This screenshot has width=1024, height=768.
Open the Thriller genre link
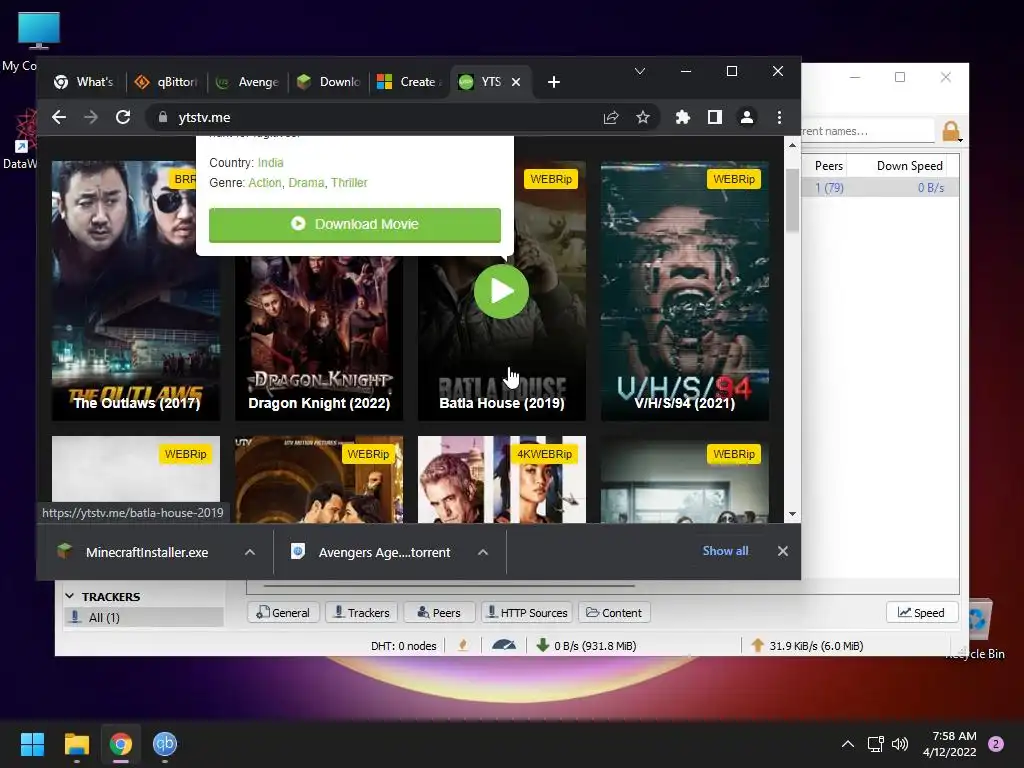point(349,183)
